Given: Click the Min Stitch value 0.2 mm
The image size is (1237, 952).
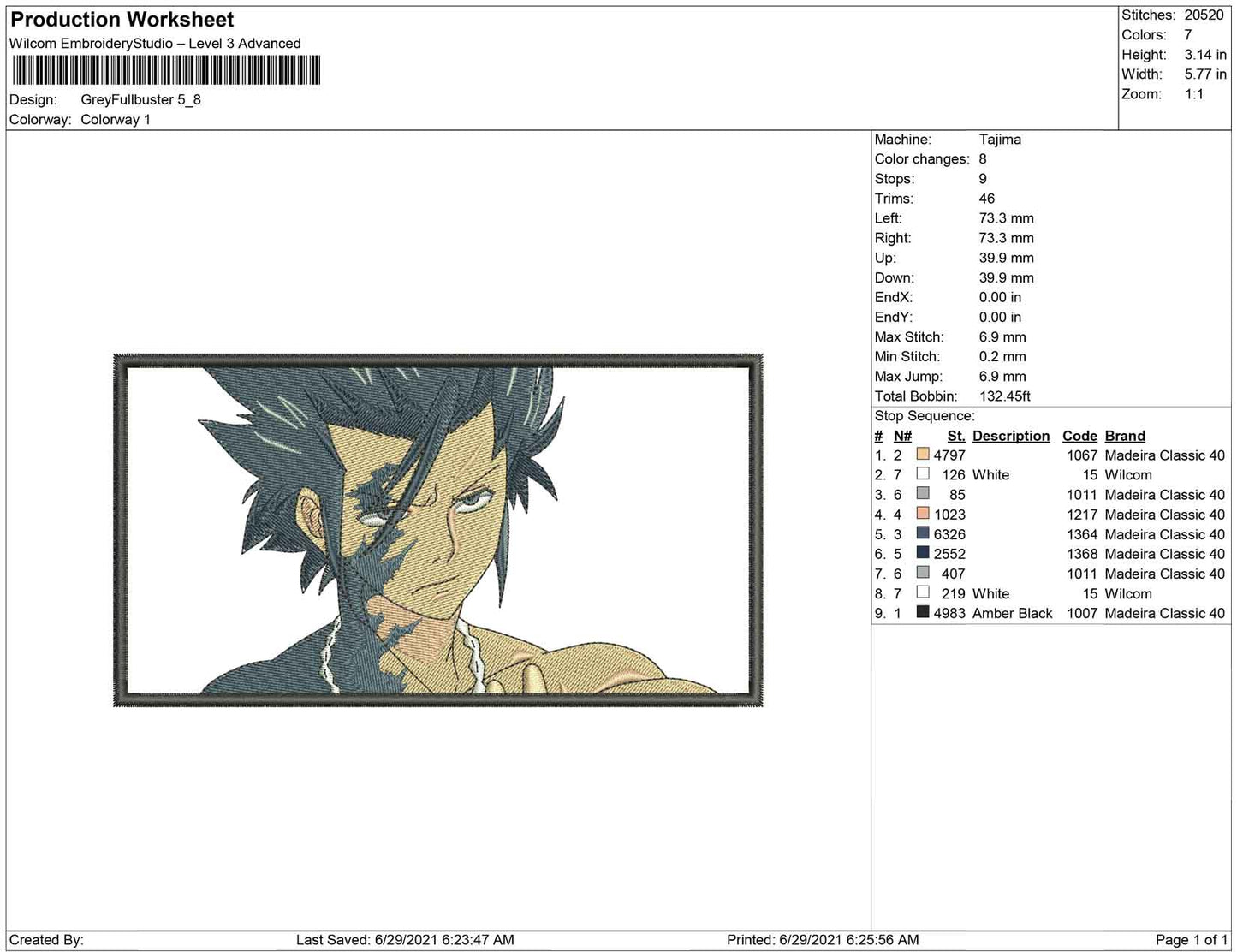Looking at the screenshot, I should tap(1002, 357).
